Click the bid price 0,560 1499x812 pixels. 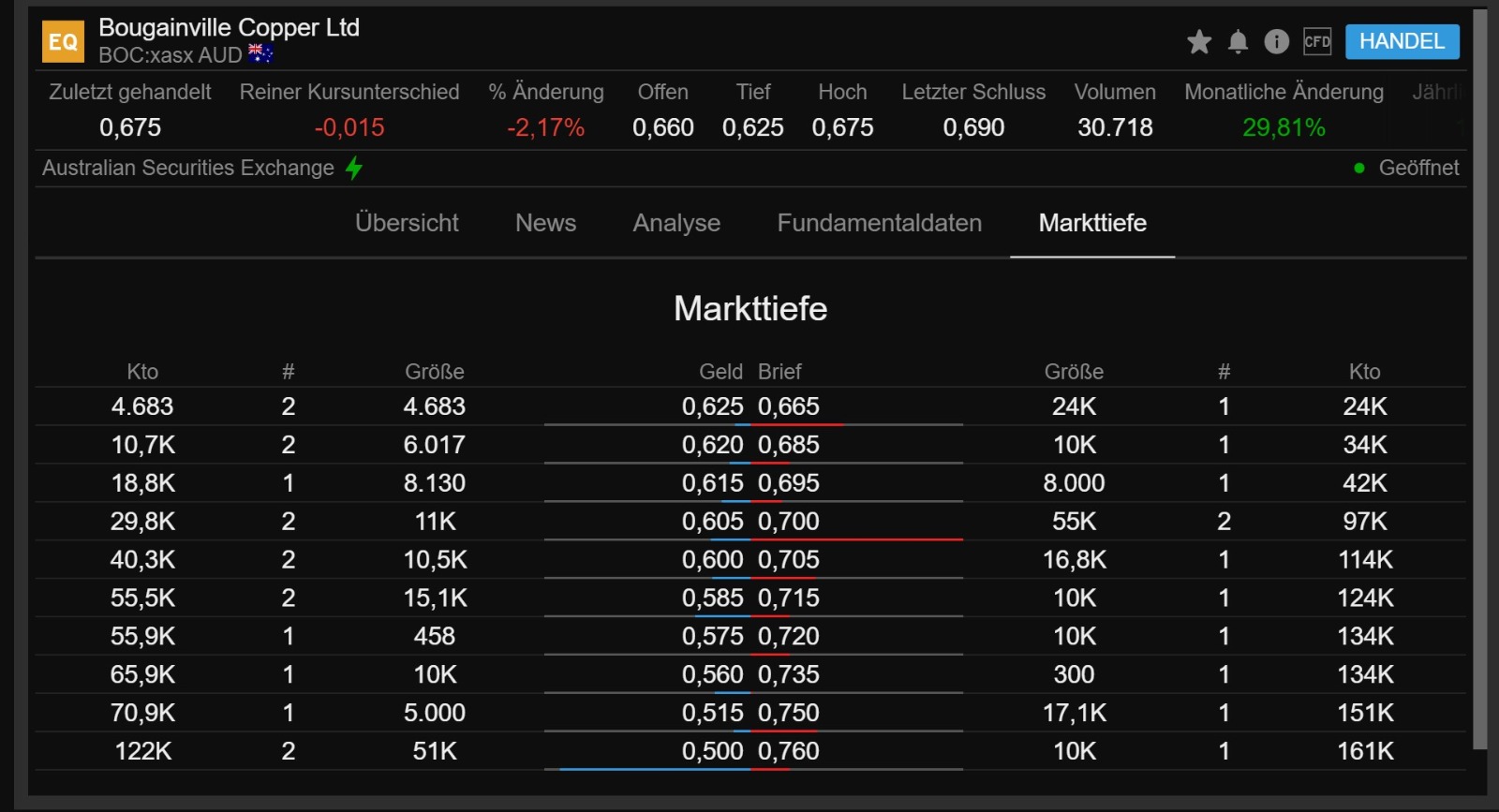point(713,675)
